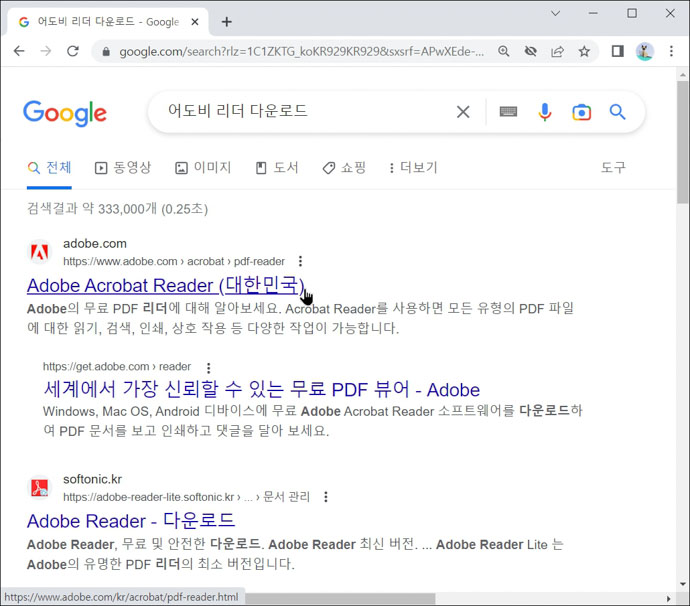
Task: Search by image with camera icon
Action: tap(581, 112)
